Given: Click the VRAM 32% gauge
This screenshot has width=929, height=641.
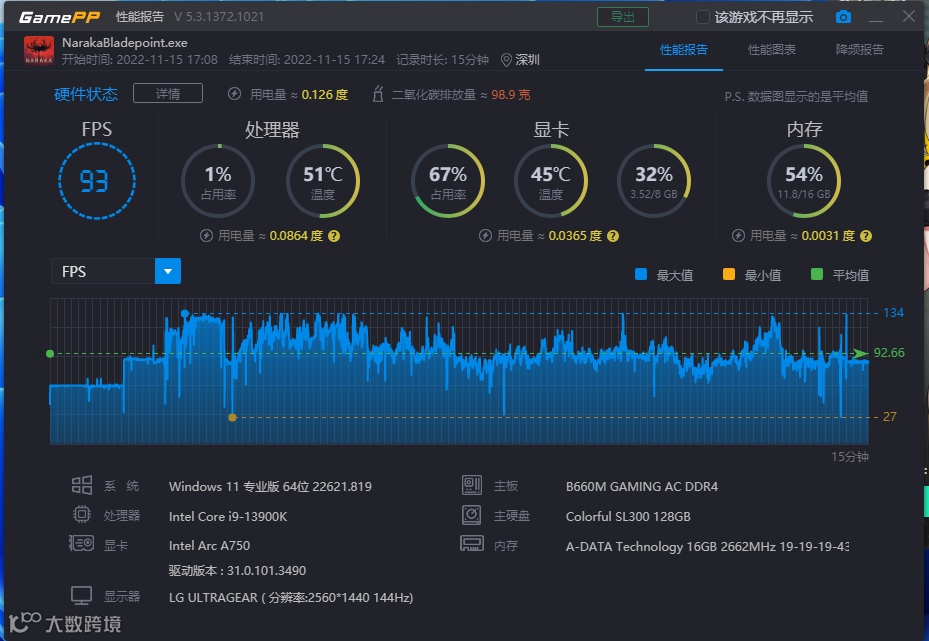Looking at the screenshot, I should tap(654, 181).
